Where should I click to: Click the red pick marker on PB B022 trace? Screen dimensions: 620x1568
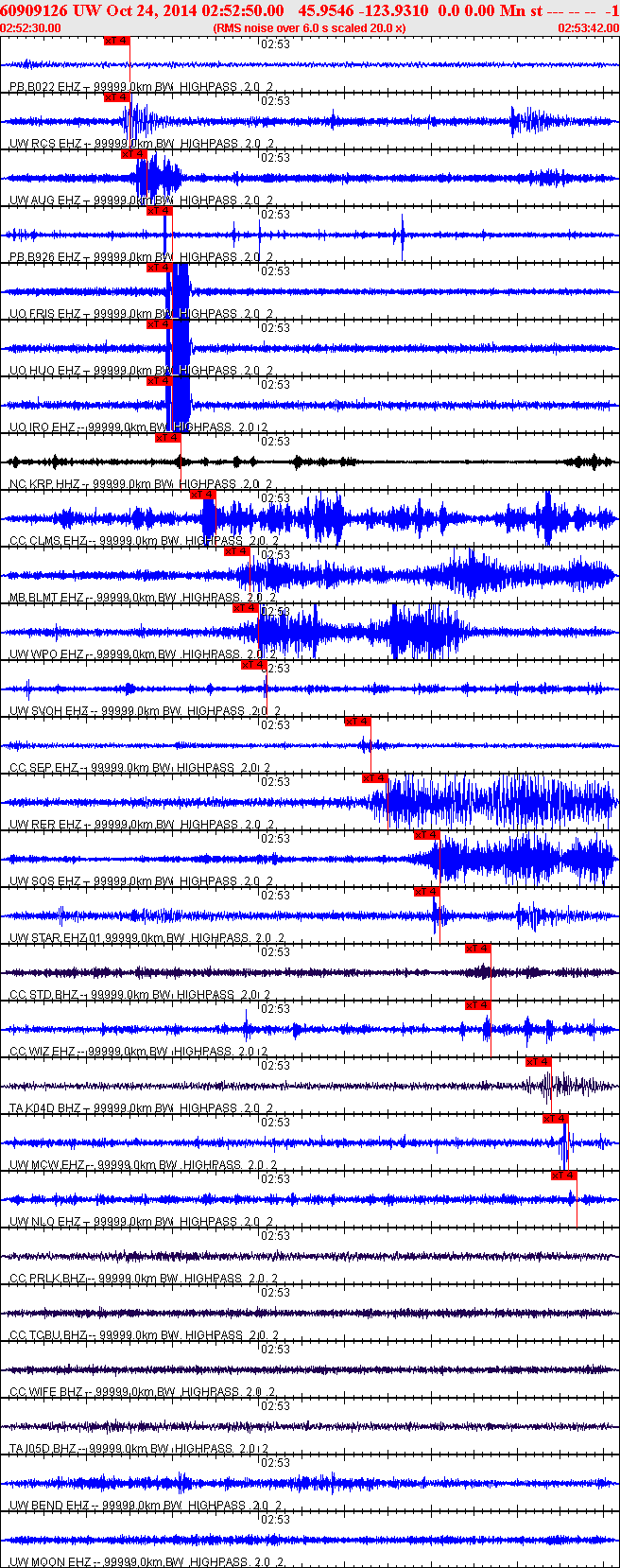(116, 41)
